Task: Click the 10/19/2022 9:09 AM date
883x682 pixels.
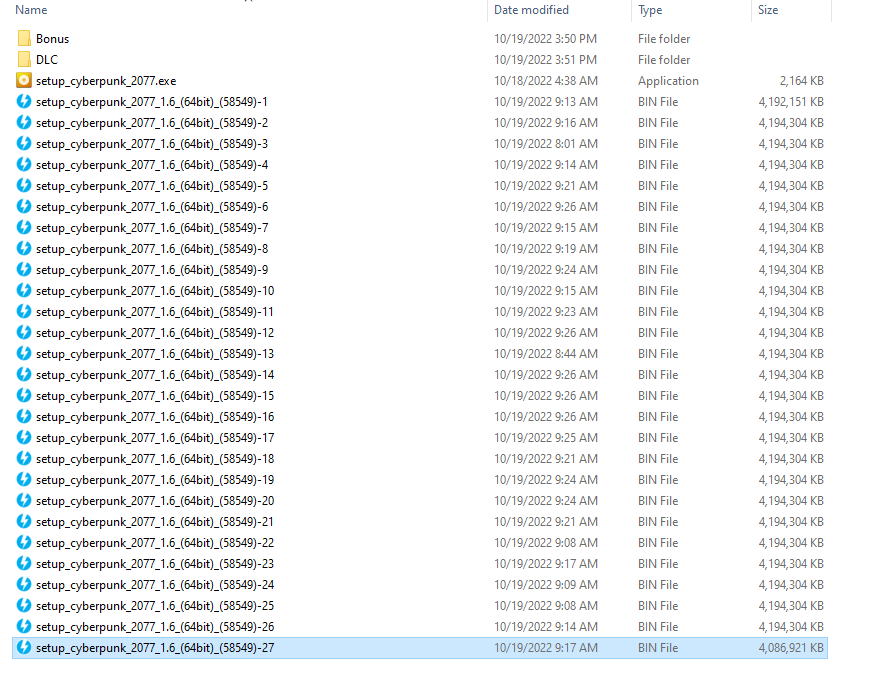Action: [546, 585]
